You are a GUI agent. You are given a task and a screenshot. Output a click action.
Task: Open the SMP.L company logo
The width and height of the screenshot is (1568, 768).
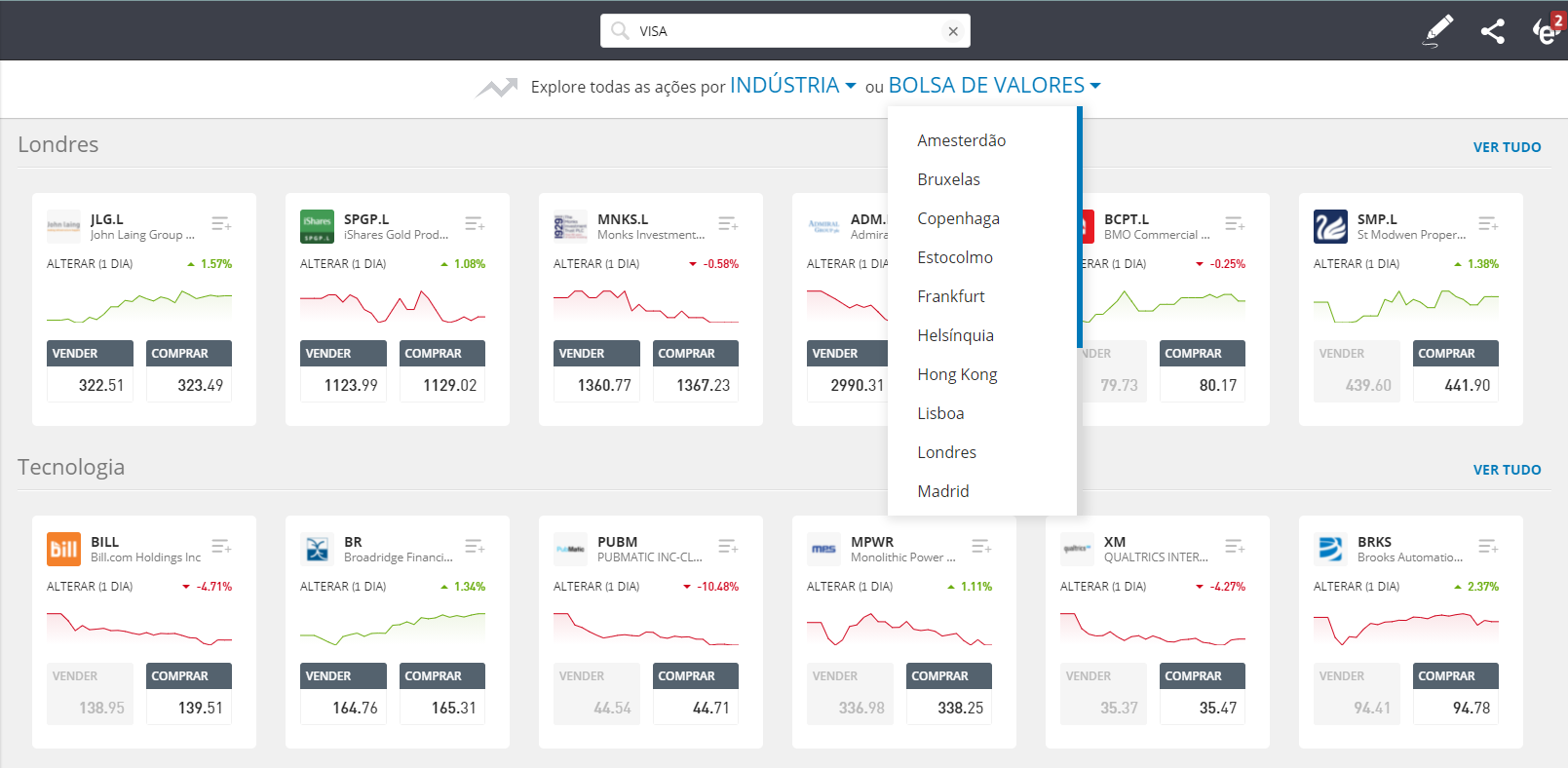click(x=1330, y=226)
